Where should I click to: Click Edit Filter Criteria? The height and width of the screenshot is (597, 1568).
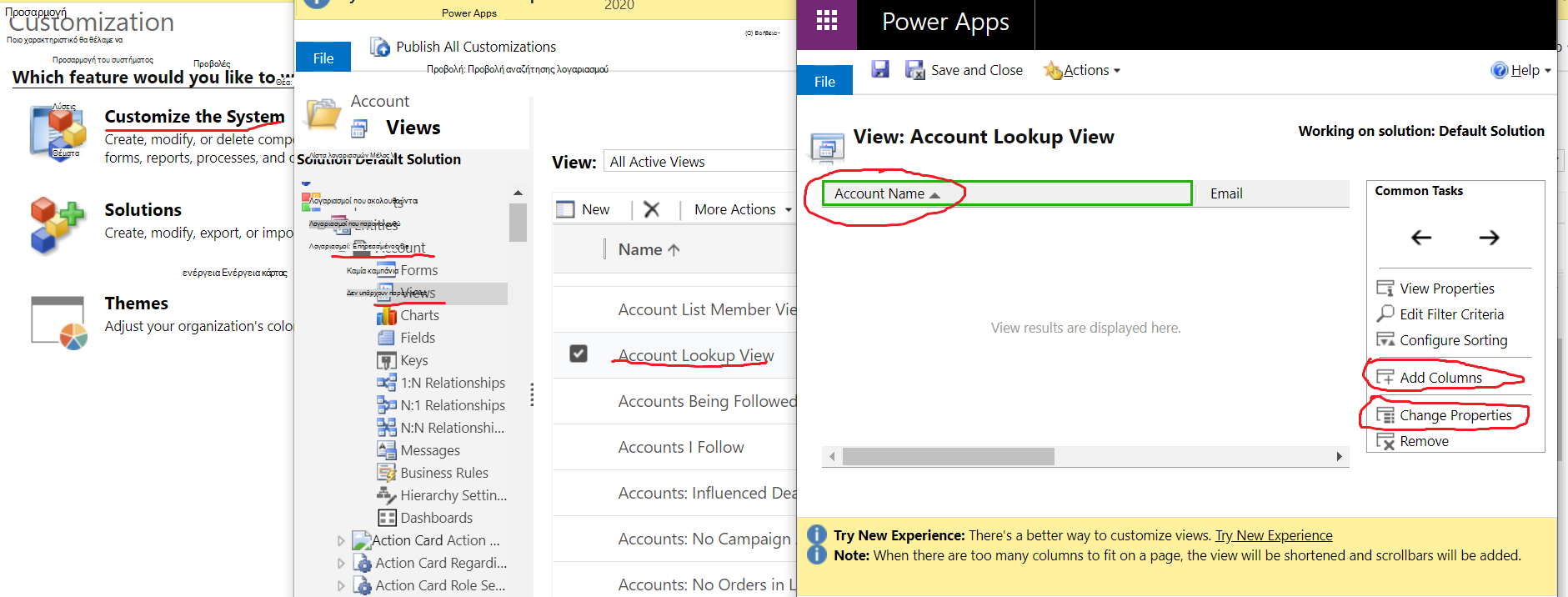(x=1440, y=314)
